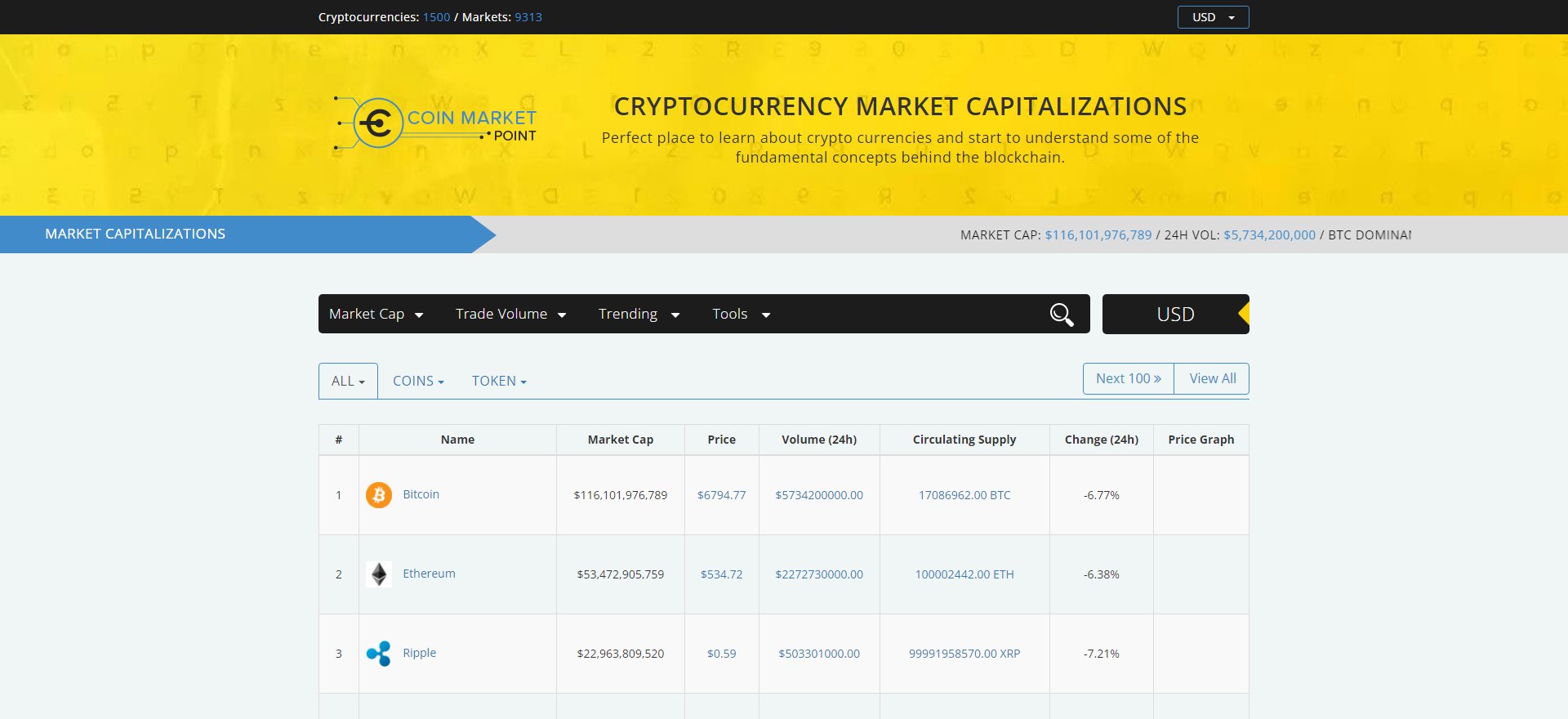Click the Ripple logo icon
Viewport: 1568px width, 719px height.
[379, 654]
